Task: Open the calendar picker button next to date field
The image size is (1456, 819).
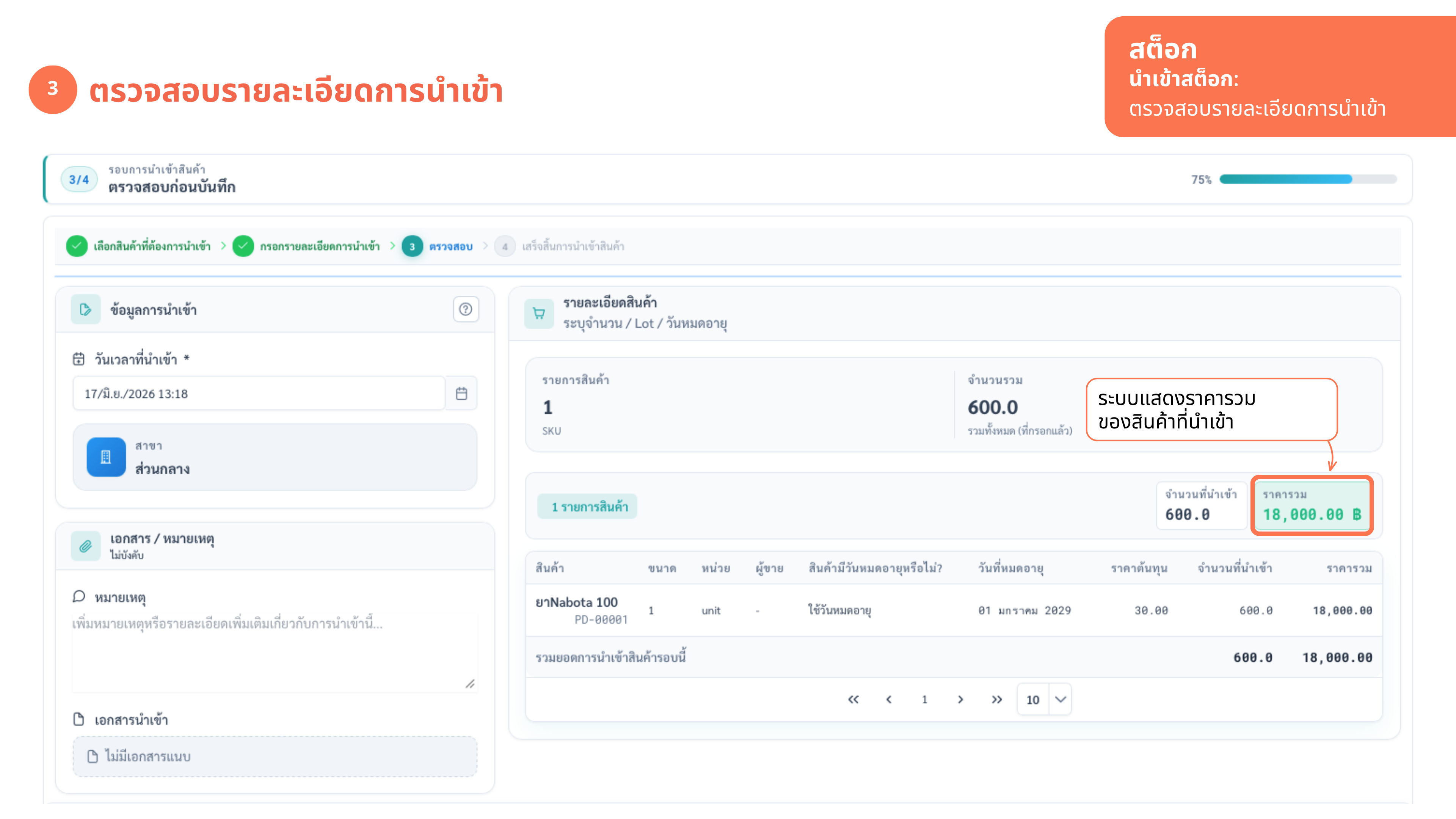Action: [461, 394]
